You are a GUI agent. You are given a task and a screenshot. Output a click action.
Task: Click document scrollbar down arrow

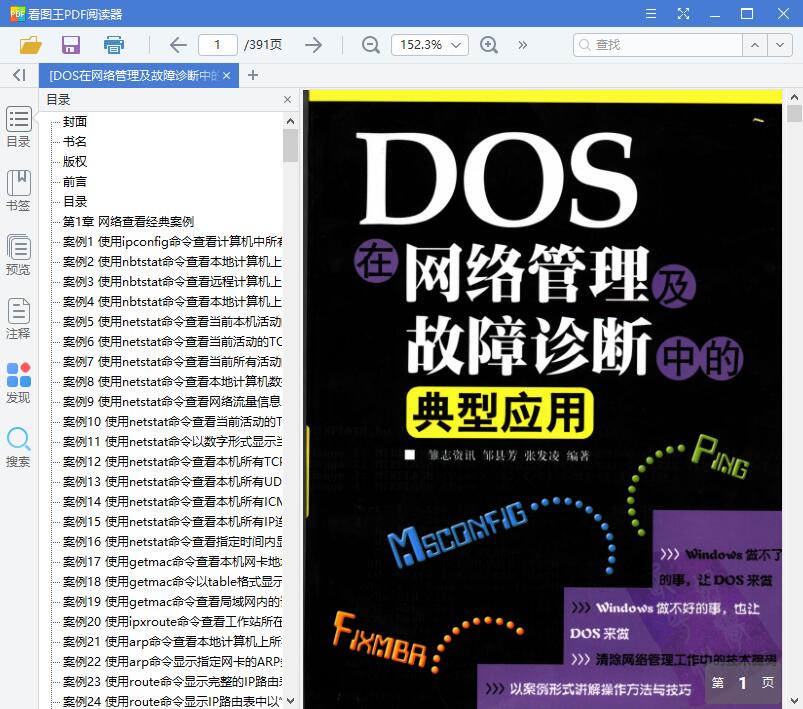coord(794,700)
